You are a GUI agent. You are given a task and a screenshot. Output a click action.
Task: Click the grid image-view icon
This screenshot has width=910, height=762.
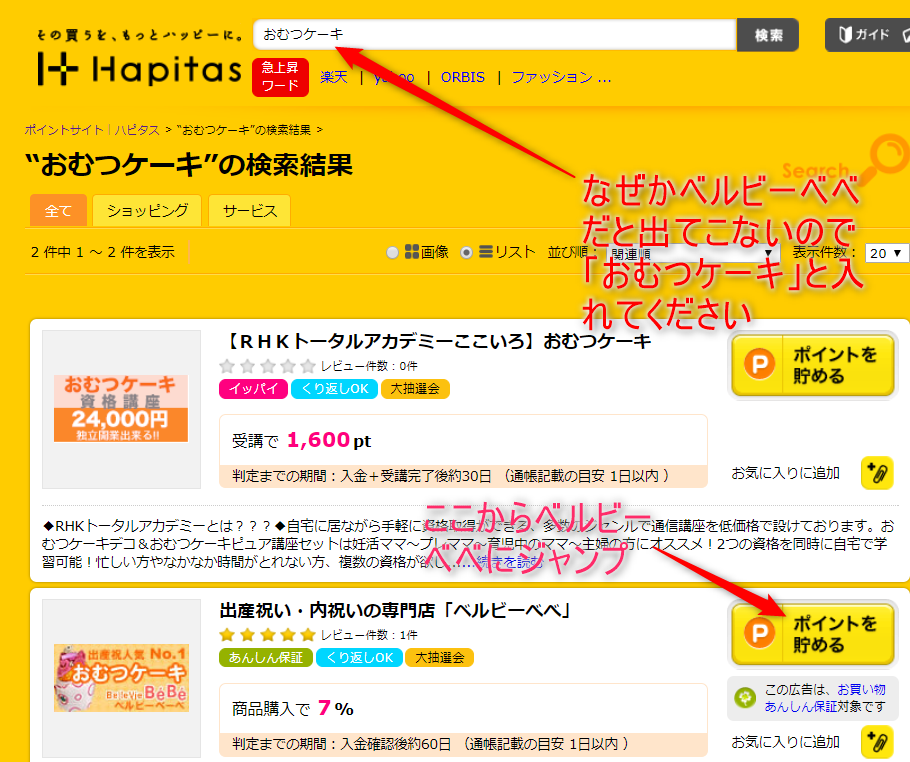[x=411, y=252]
